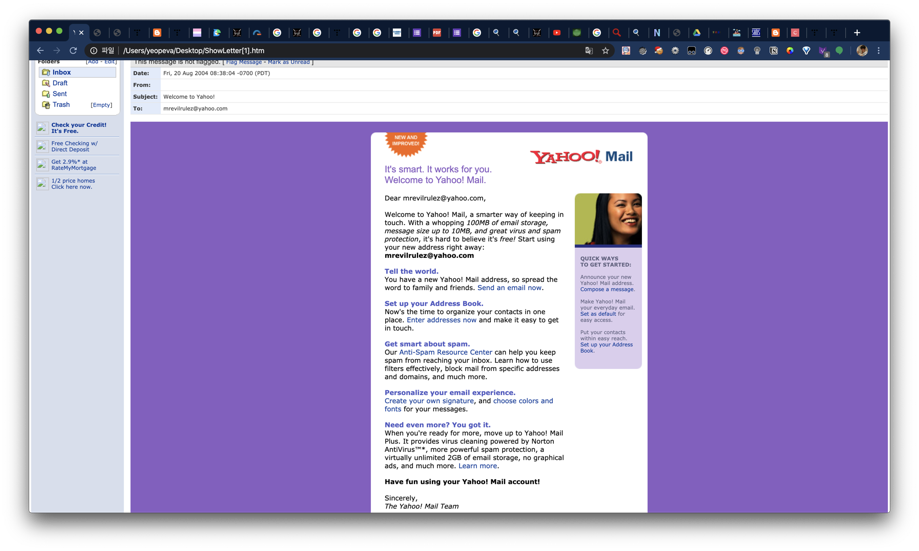The image size is (919, 551).
Task: Click the translate page icon
Action: point(588,50)
